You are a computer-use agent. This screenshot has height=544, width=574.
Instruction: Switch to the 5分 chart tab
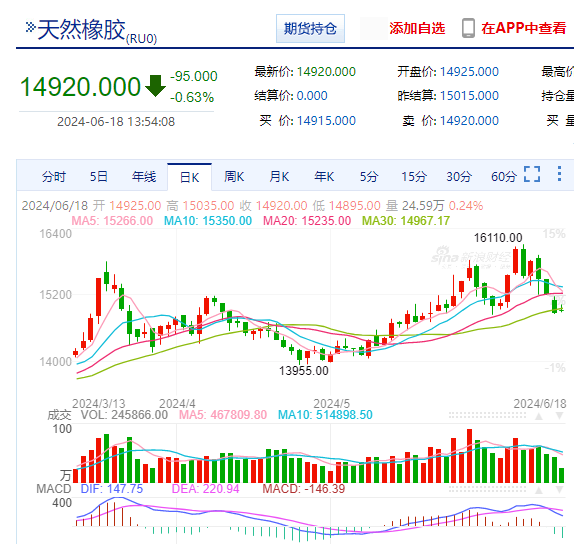[x=369, y=177]
